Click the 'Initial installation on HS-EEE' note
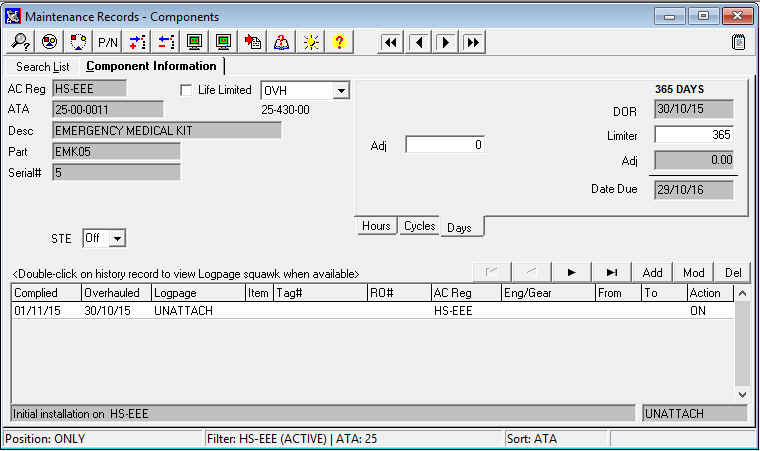 point(323,414)
